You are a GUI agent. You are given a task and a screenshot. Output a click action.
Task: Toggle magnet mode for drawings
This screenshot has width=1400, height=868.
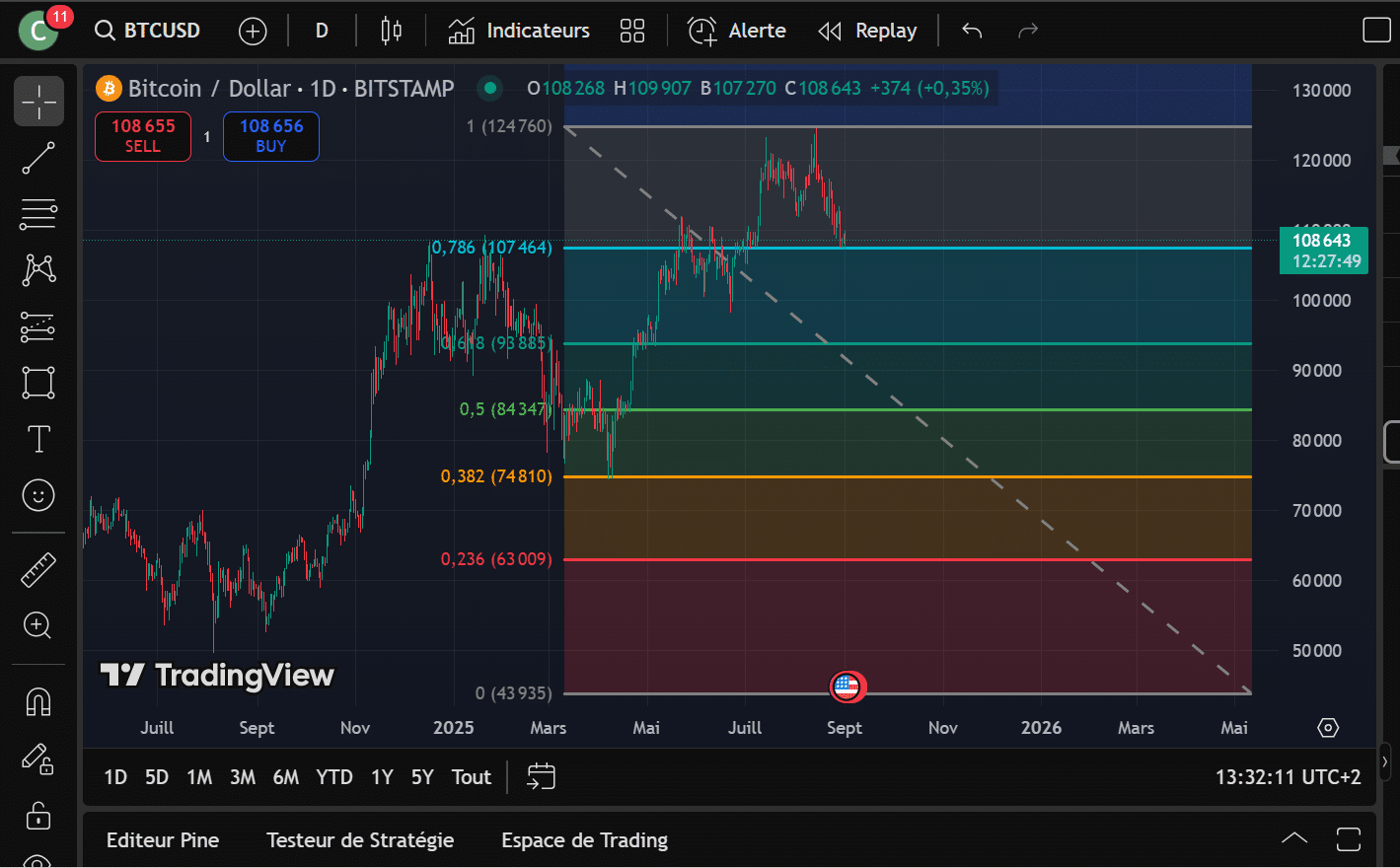tap(38, 701)
